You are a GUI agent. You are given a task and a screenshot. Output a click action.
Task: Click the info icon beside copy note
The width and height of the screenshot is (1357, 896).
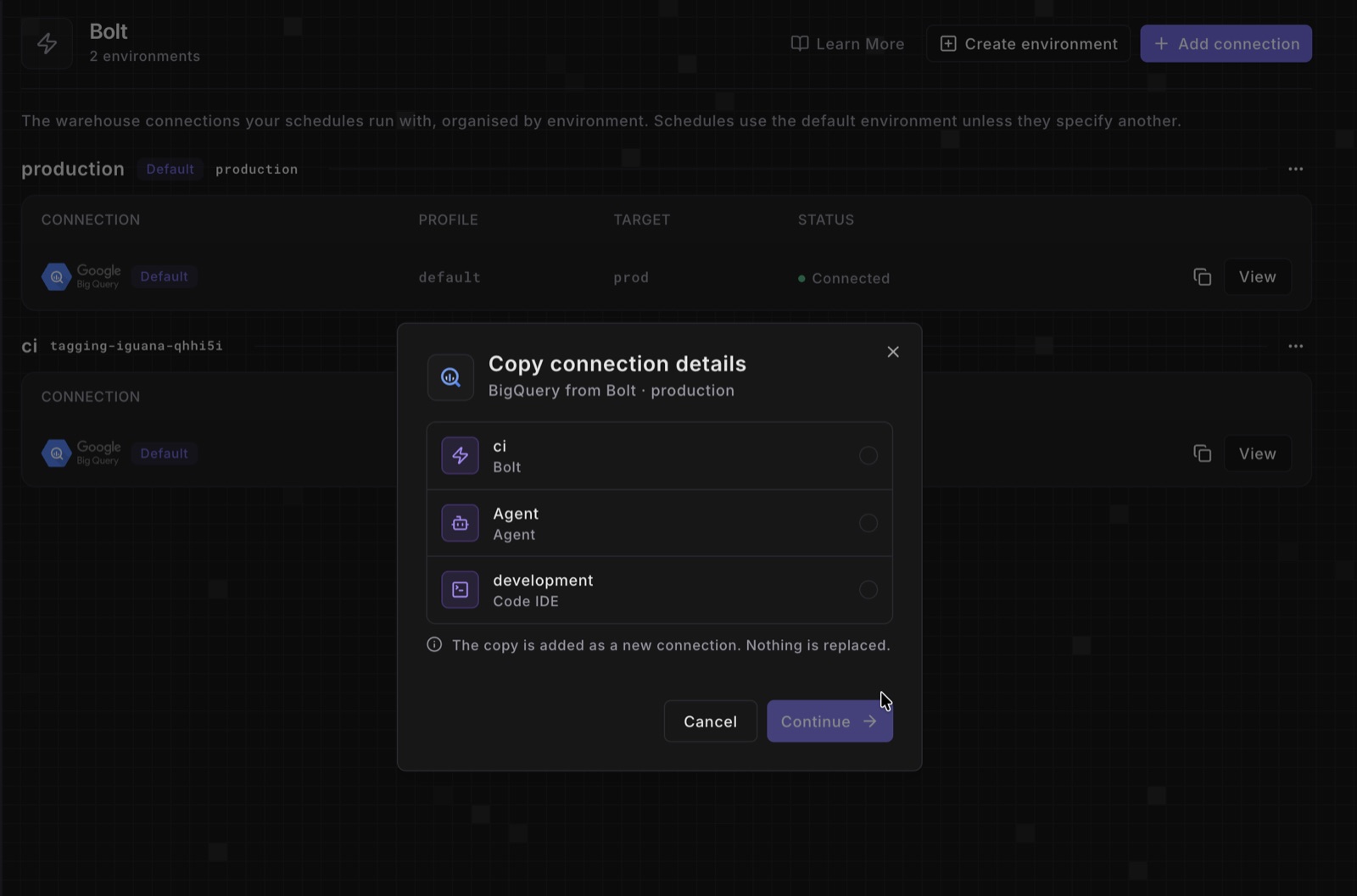pos(434,645)
